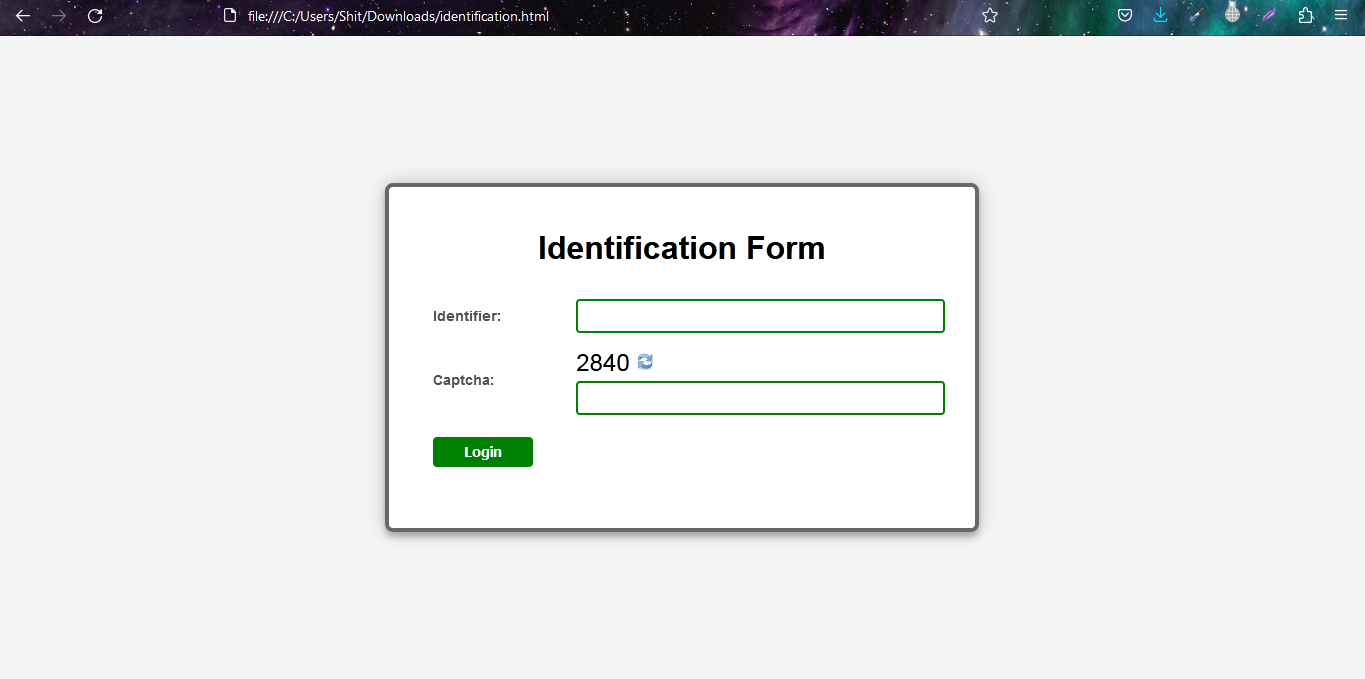Screen dimensions: 1365x679
Task: Focus the Identifier input field
Action: [x=760, y=316]
